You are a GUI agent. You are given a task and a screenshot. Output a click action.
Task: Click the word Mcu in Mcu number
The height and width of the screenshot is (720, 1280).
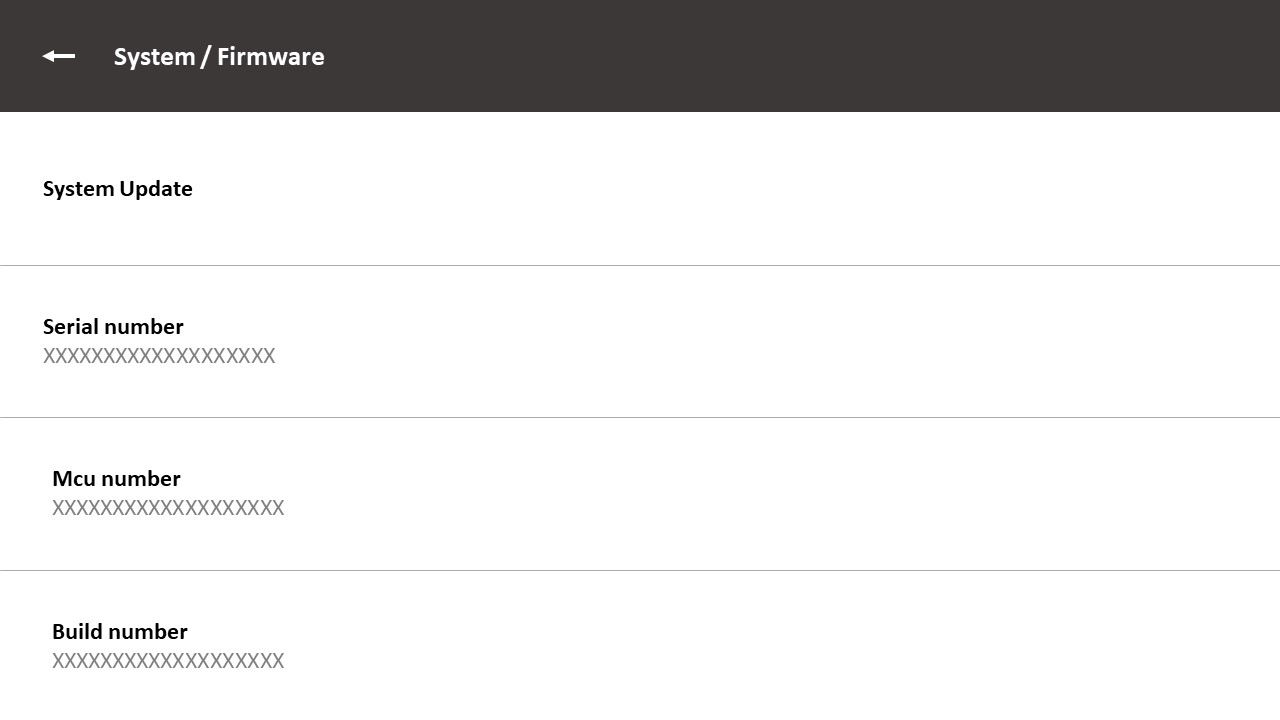(74, 478)
